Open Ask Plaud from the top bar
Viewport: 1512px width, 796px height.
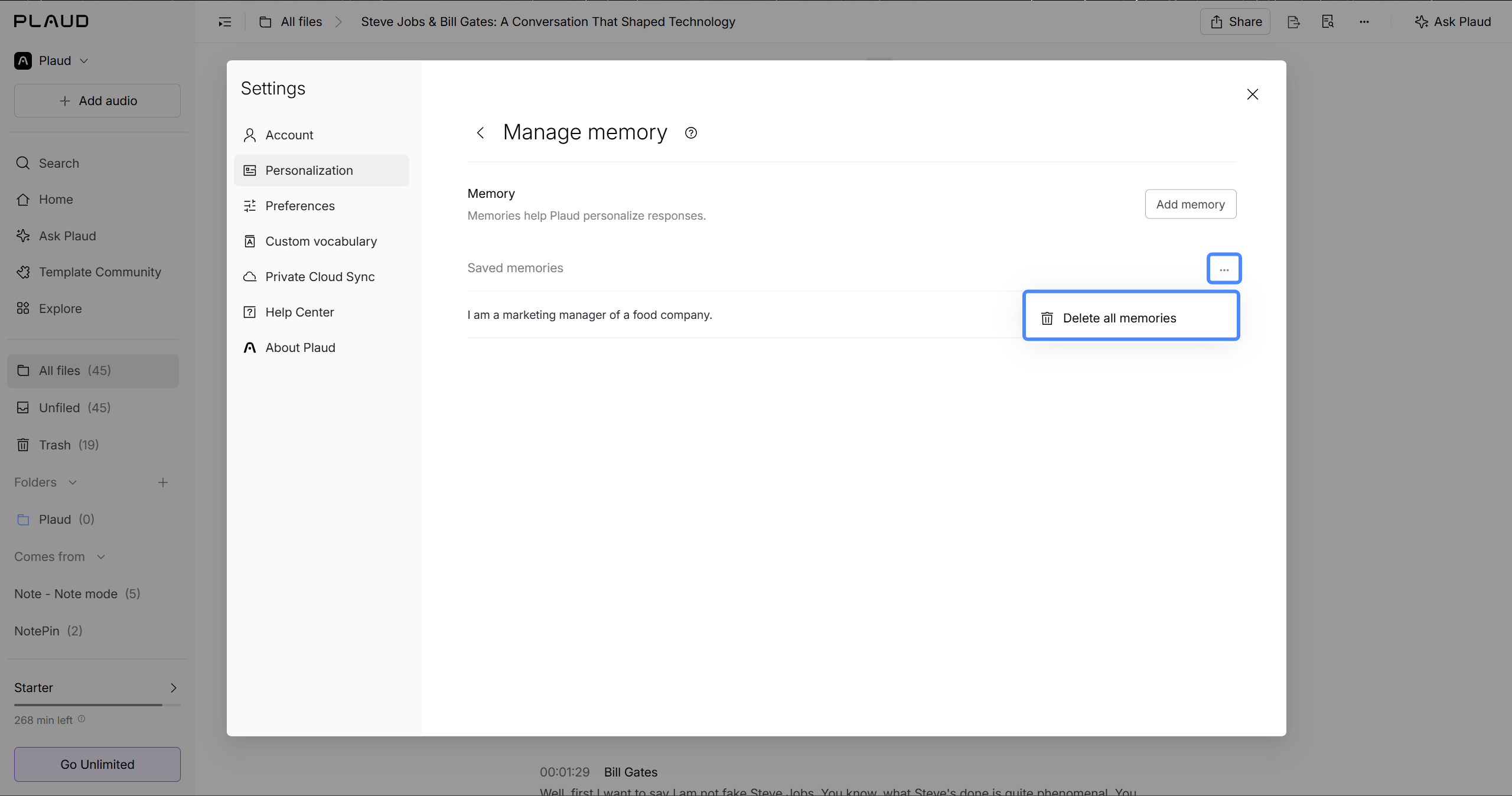pyautogui.click(x=1453, y=22)
